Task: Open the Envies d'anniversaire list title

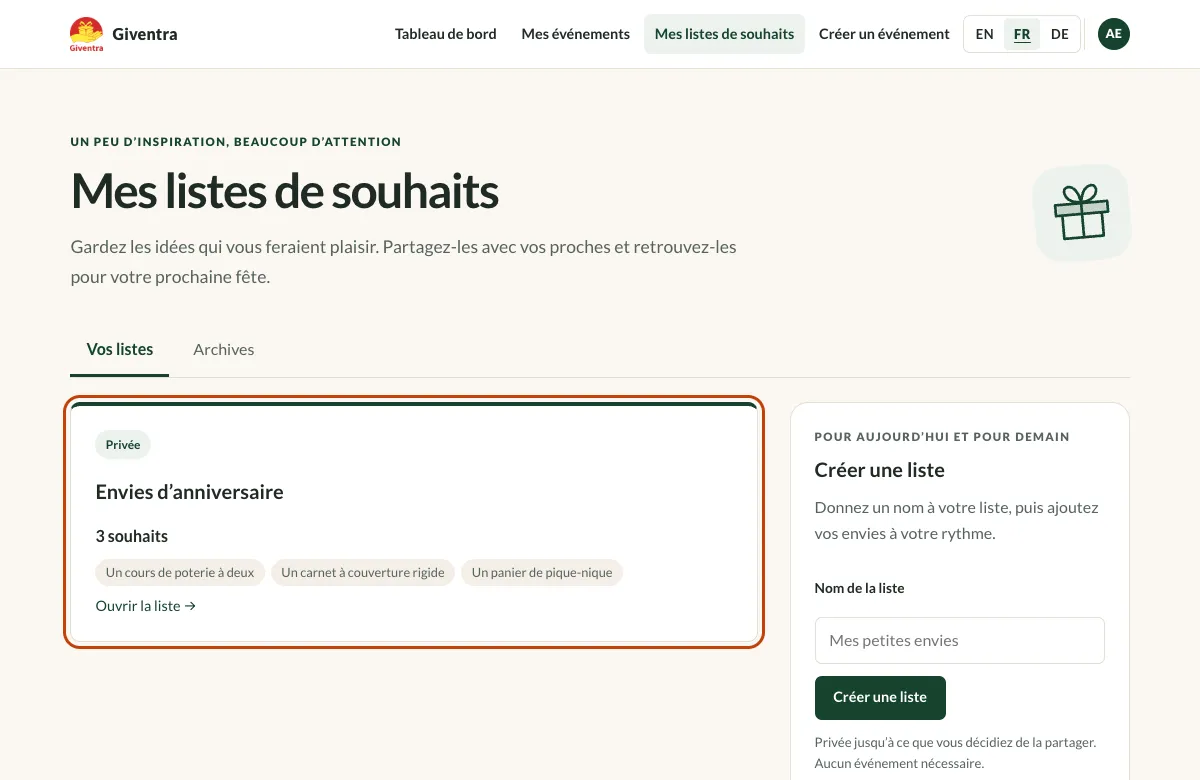Action: pos(190,492)
